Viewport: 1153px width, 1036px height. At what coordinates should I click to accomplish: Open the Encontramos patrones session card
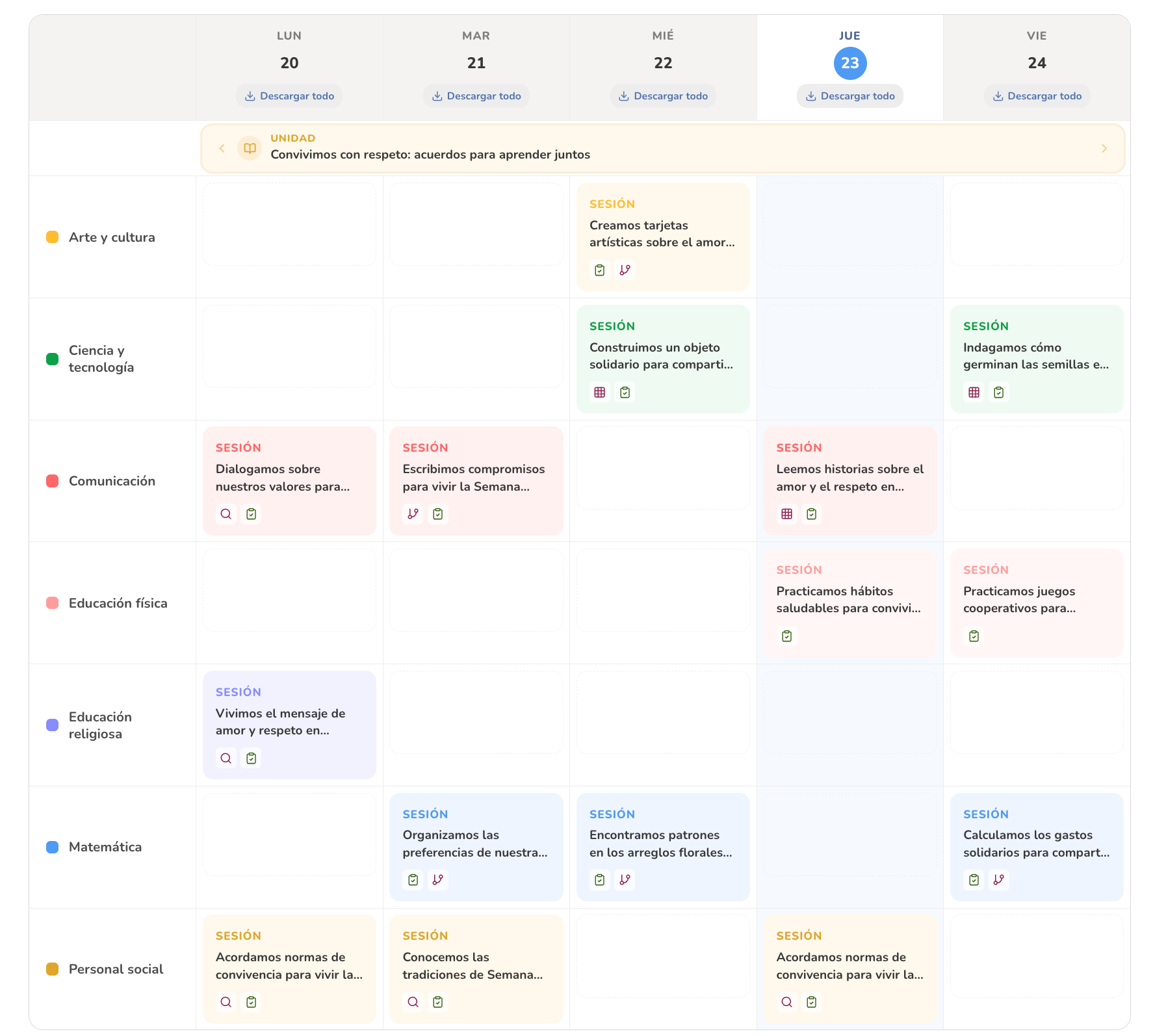(663, 843)
